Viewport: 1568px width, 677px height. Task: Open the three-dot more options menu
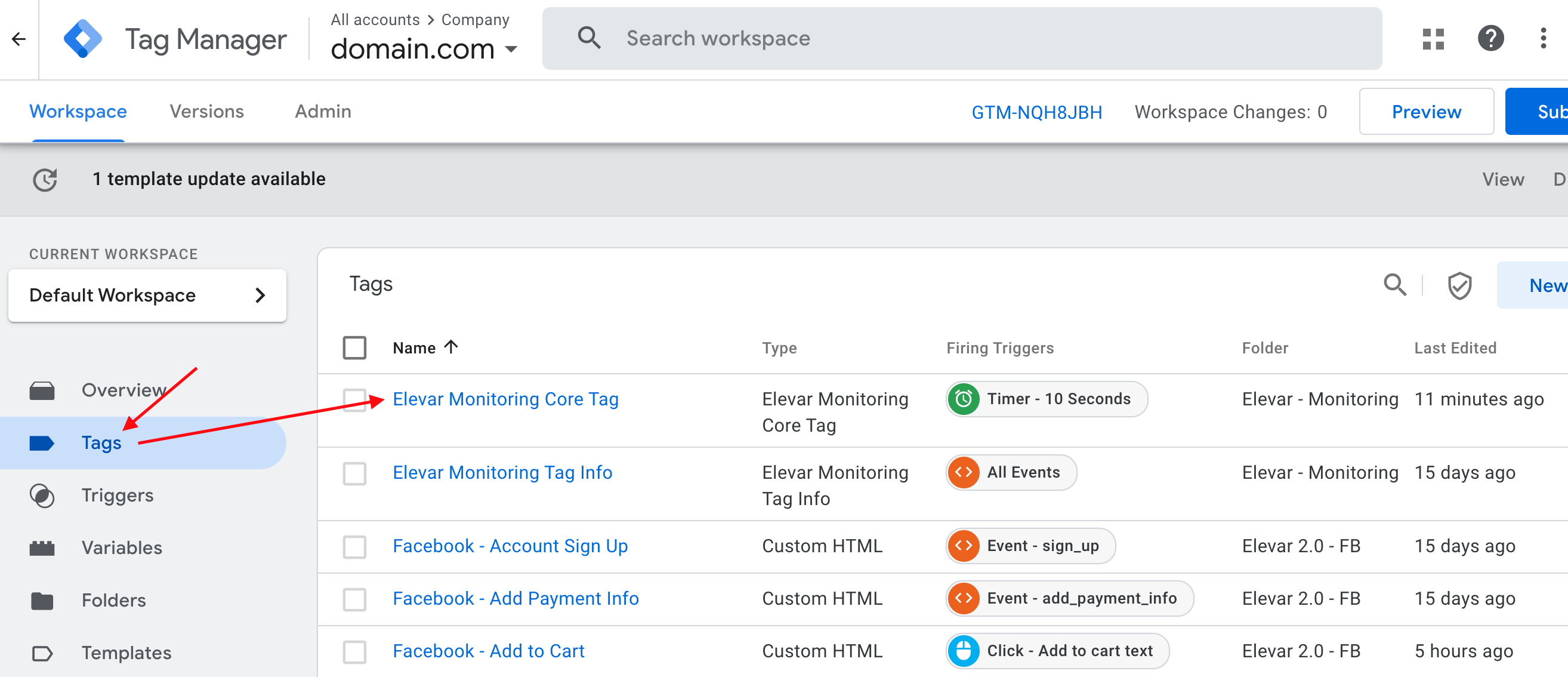pyautogui.click(x=1542, y=39)
